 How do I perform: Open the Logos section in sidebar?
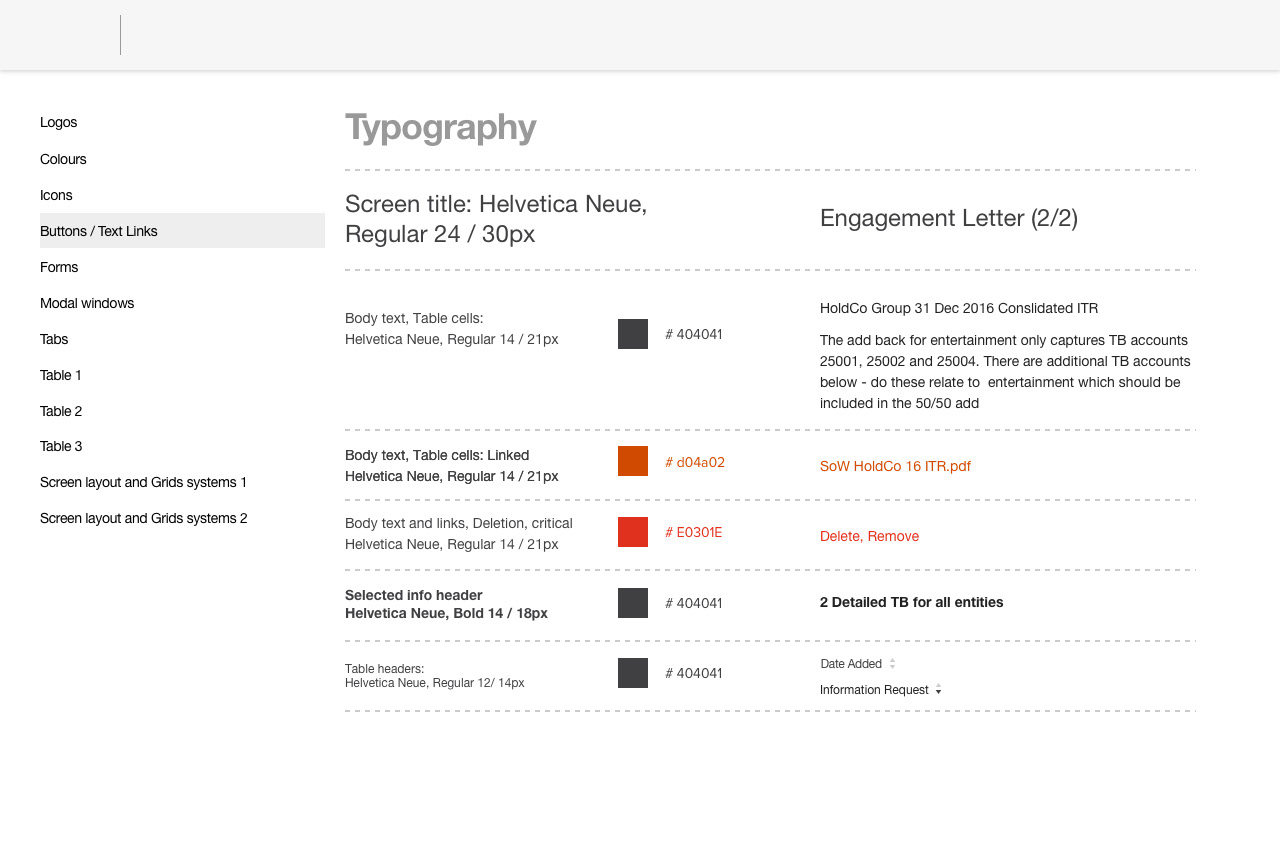[58, 122]
